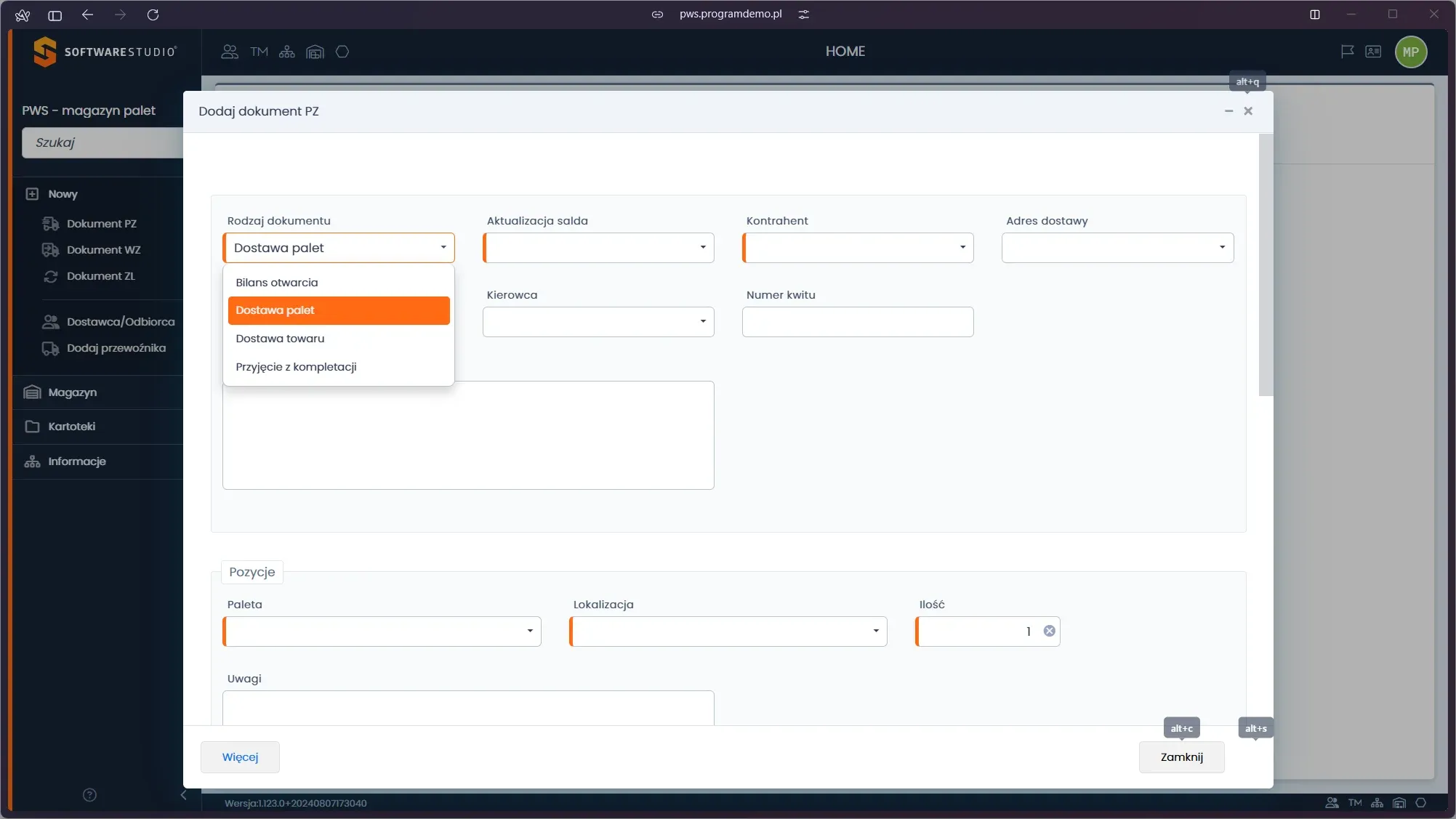The width and height of the screenshot is (1456, 819).
Task: Click the warehouse icon in top toolbar
Action: 315,52
